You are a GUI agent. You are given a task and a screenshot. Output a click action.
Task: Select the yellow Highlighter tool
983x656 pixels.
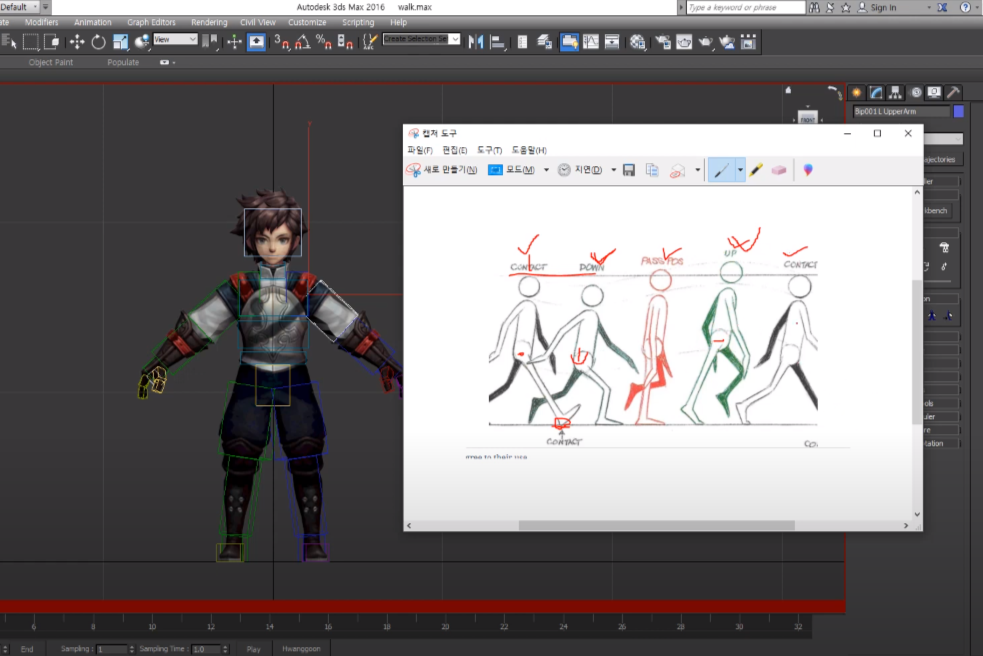pos(756,170)
